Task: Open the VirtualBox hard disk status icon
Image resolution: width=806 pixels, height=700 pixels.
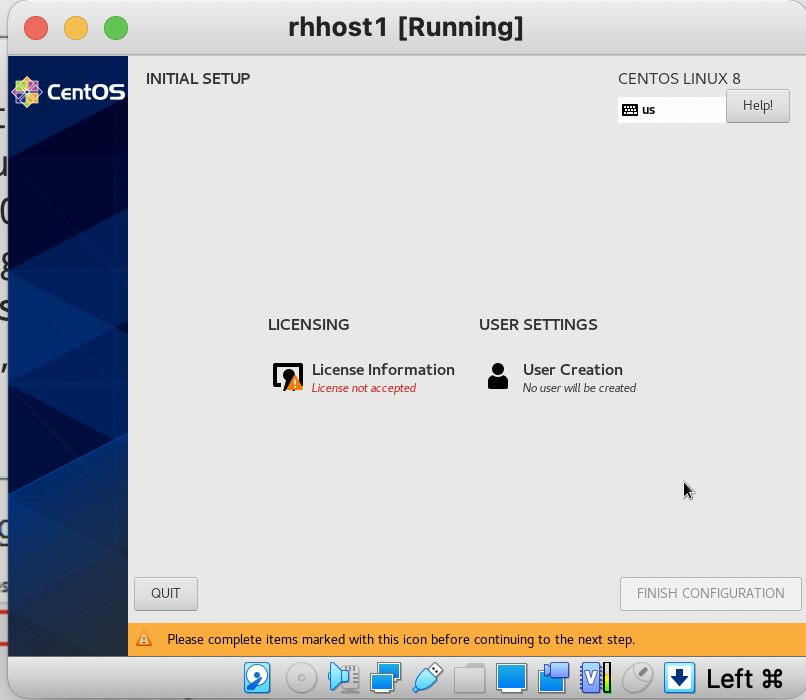Action: click(257, 678)
